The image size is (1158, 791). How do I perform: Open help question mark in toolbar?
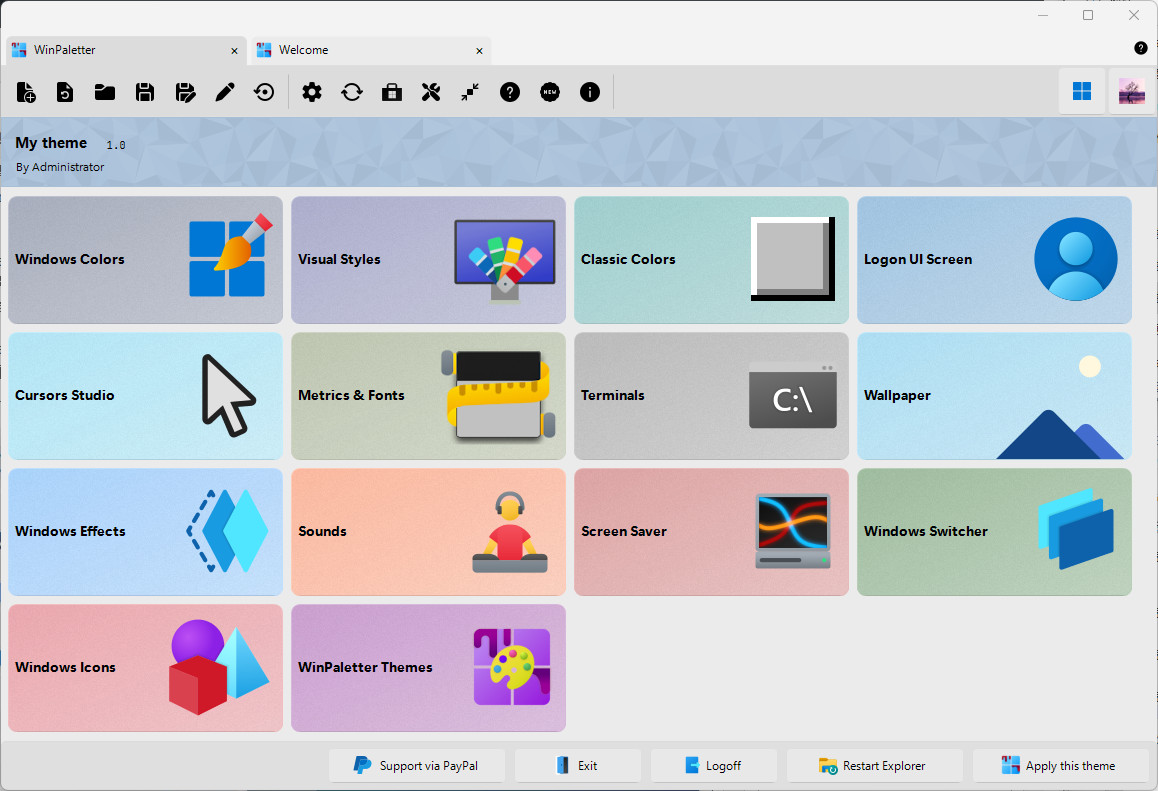click(x=510, y=92)
